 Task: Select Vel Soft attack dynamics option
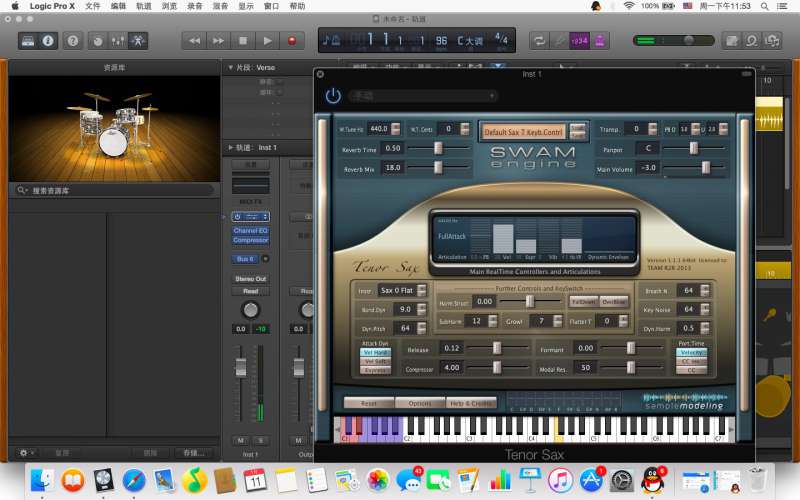point(376,361)
